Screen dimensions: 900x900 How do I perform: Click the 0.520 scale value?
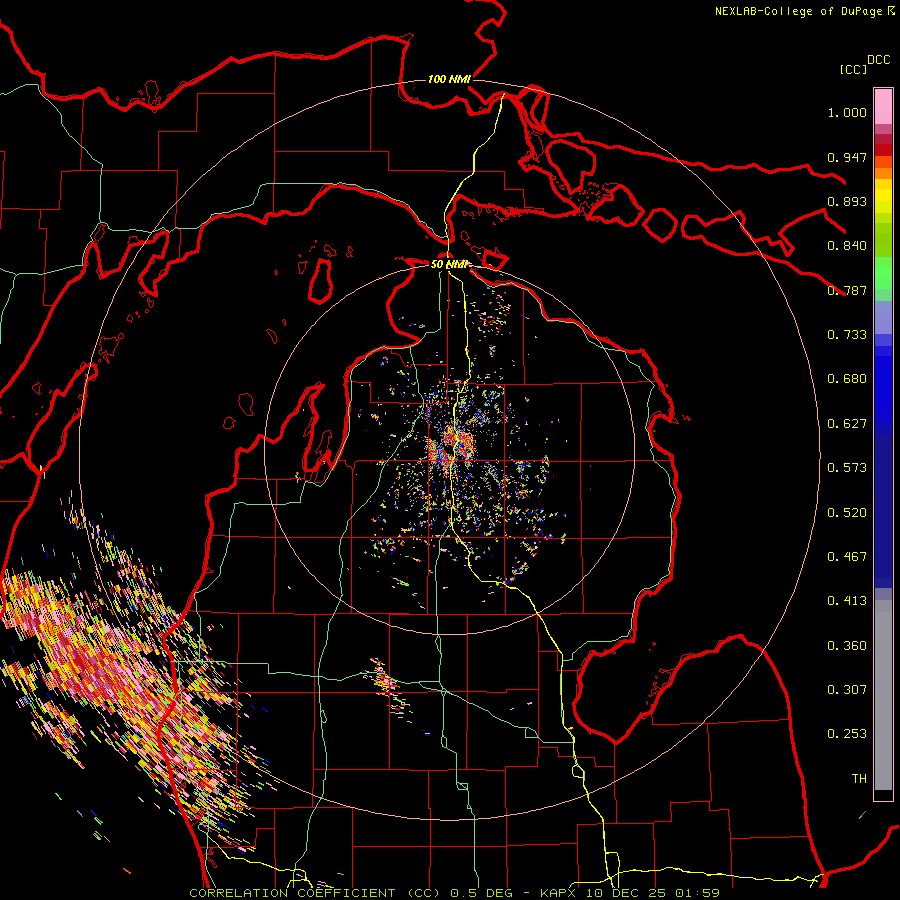click(847, 513)
